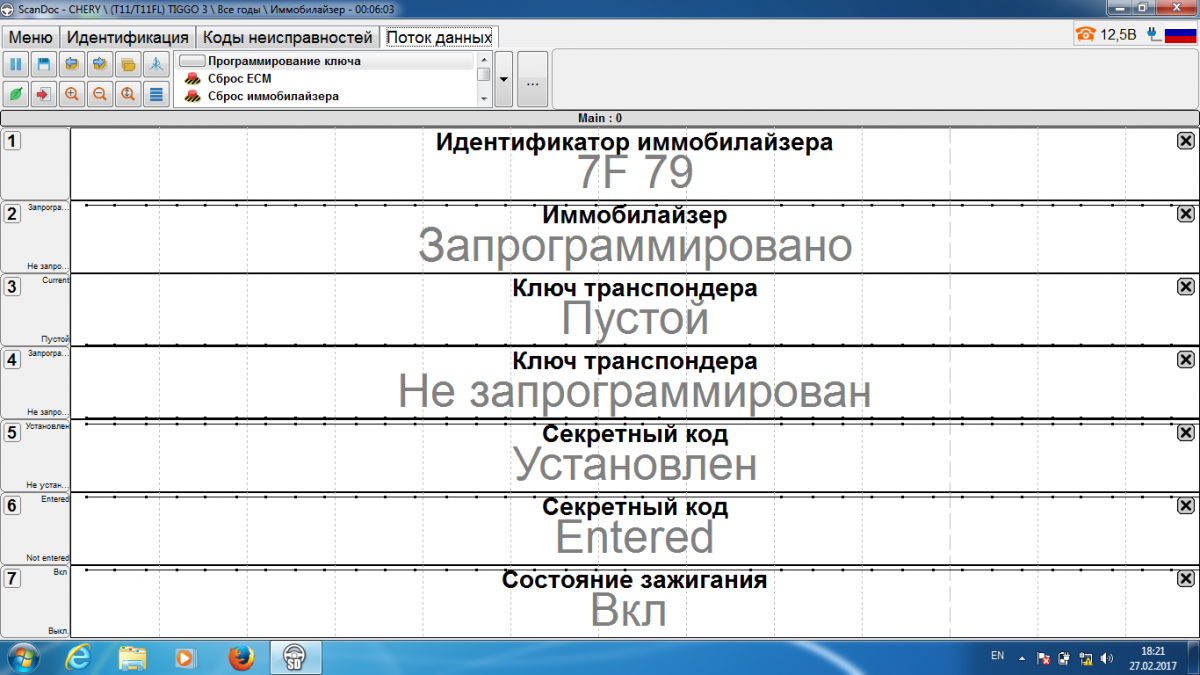The height and width of the screenshot is (675, 1200).
Task: Click the back-arrow folder icon
Action: (72, 65)
